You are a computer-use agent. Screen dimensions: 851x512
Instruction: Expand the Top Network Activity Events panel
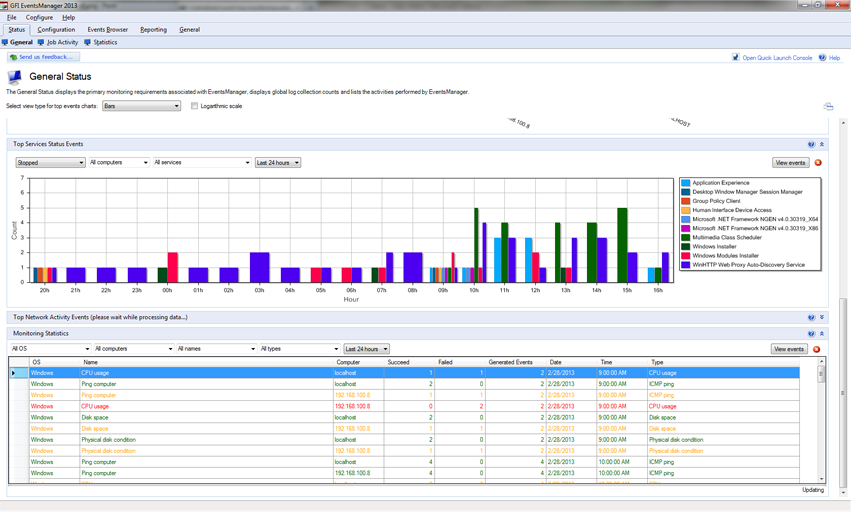(822, 318)
